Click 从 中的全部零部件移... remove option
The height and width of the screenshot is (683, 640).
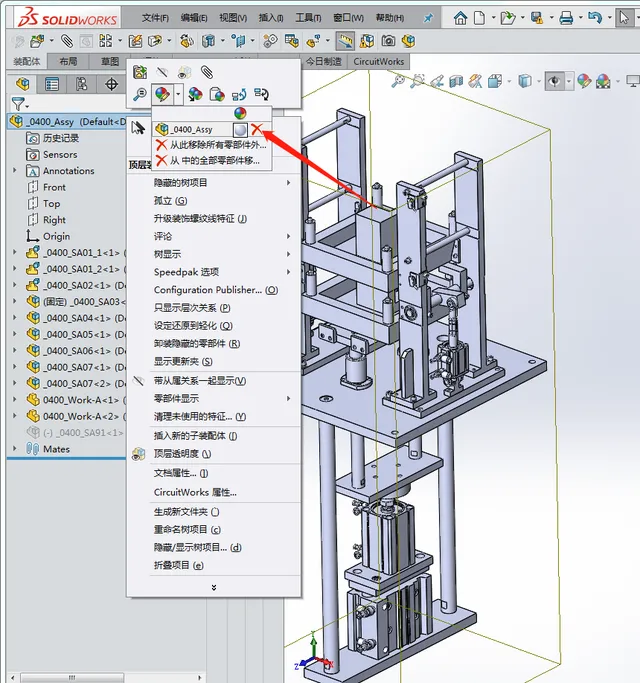click(212, 161)
